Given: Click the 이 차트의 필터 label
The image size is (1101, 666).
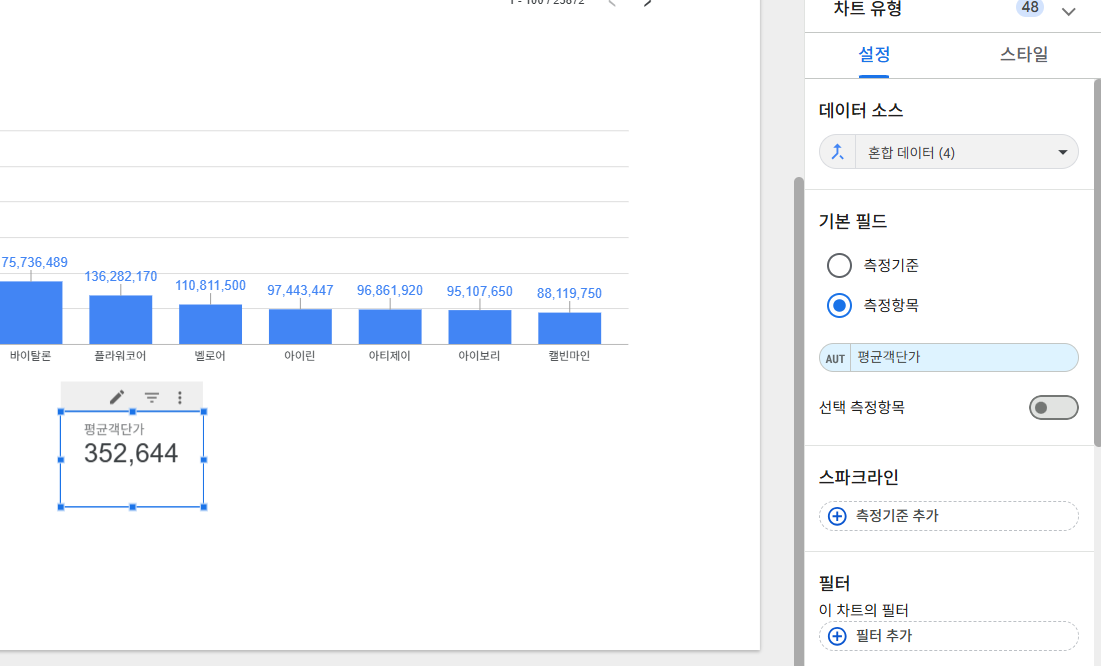Looking at the screenshot, I should 864,610.
